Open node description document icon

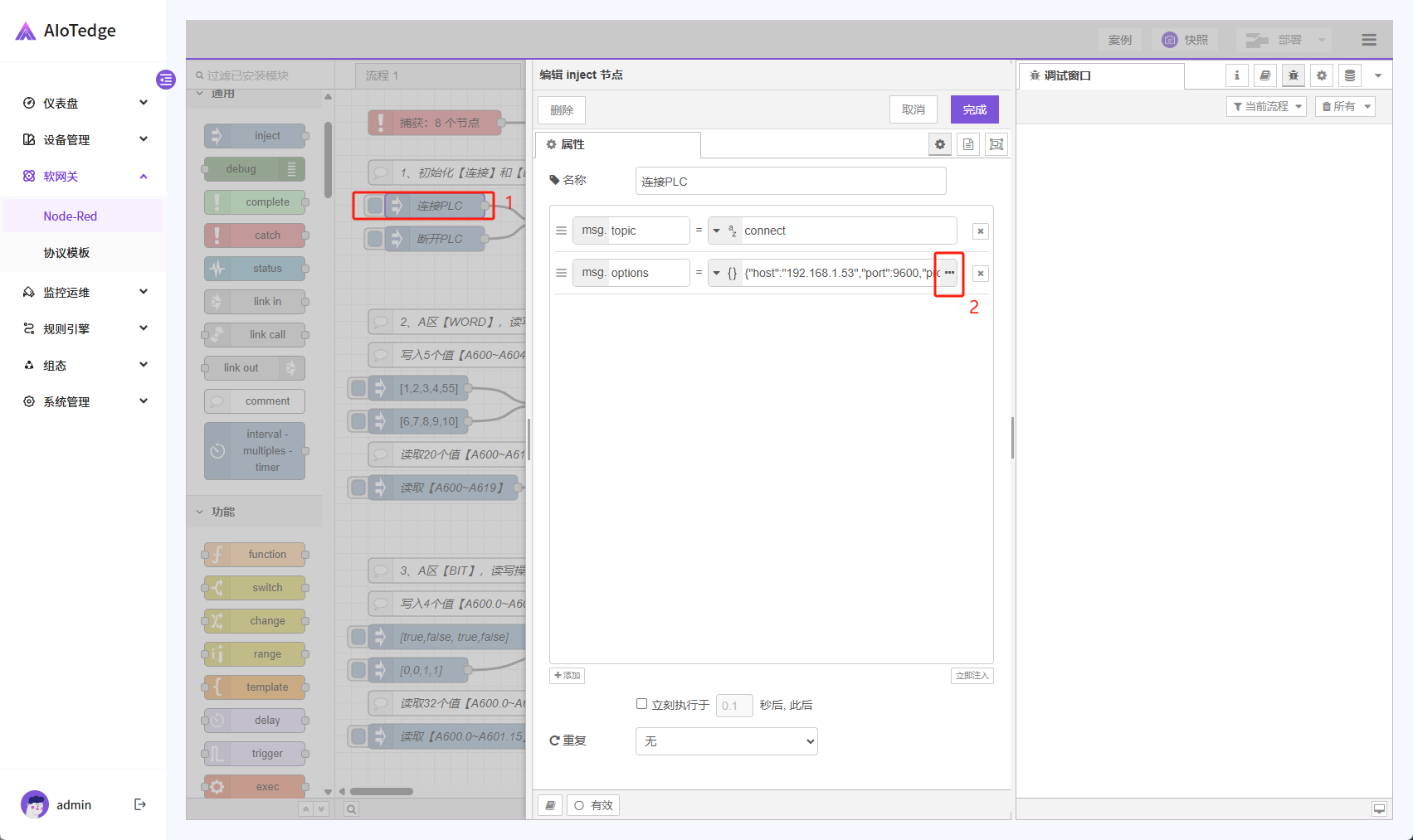pos(968,144)
